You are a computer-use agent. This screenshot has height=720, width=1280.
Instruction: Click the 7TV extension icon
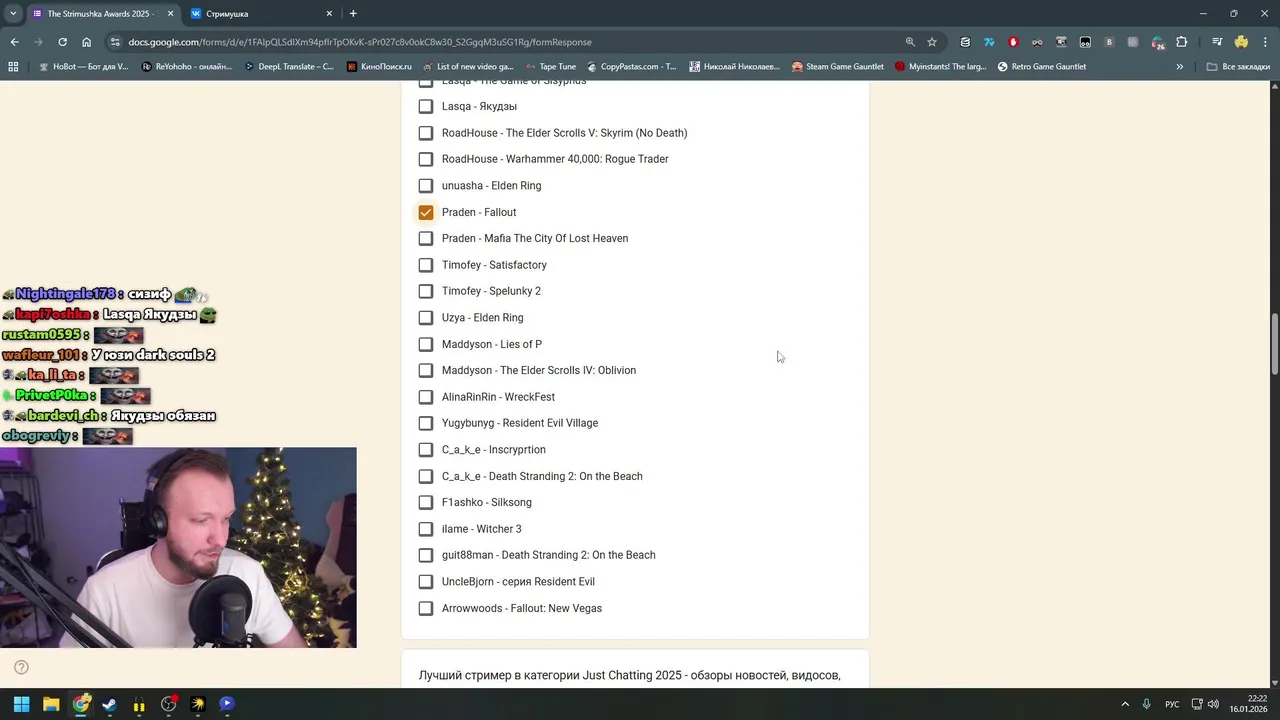pyautogui.click(x=989, y=42)
